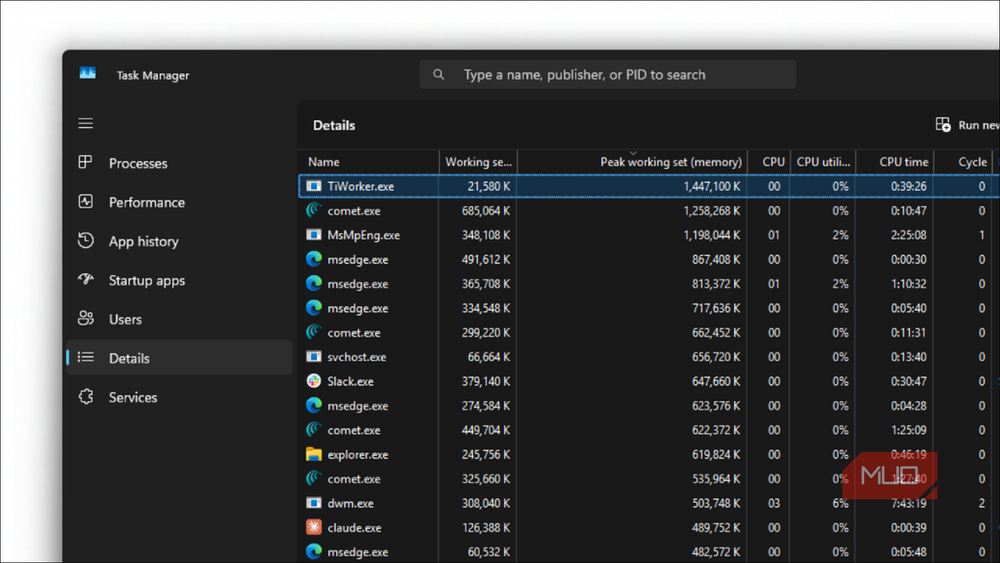Image resolution: width=1000 pixels, height=563 pixels.
Task: Click the Details page heading
Action: 334,126
